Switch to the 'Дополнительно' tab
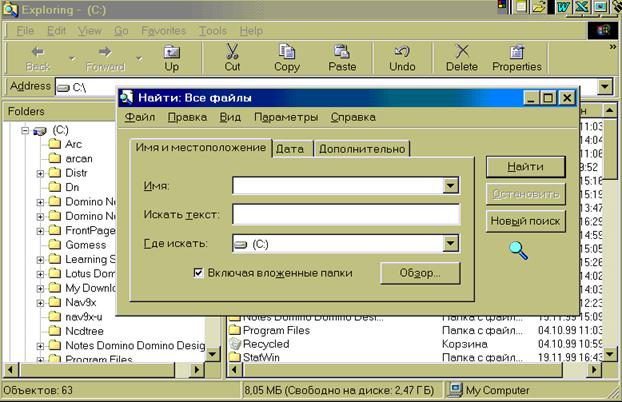The width and height of the screenshot is (622, 402). tap(362, 149)
